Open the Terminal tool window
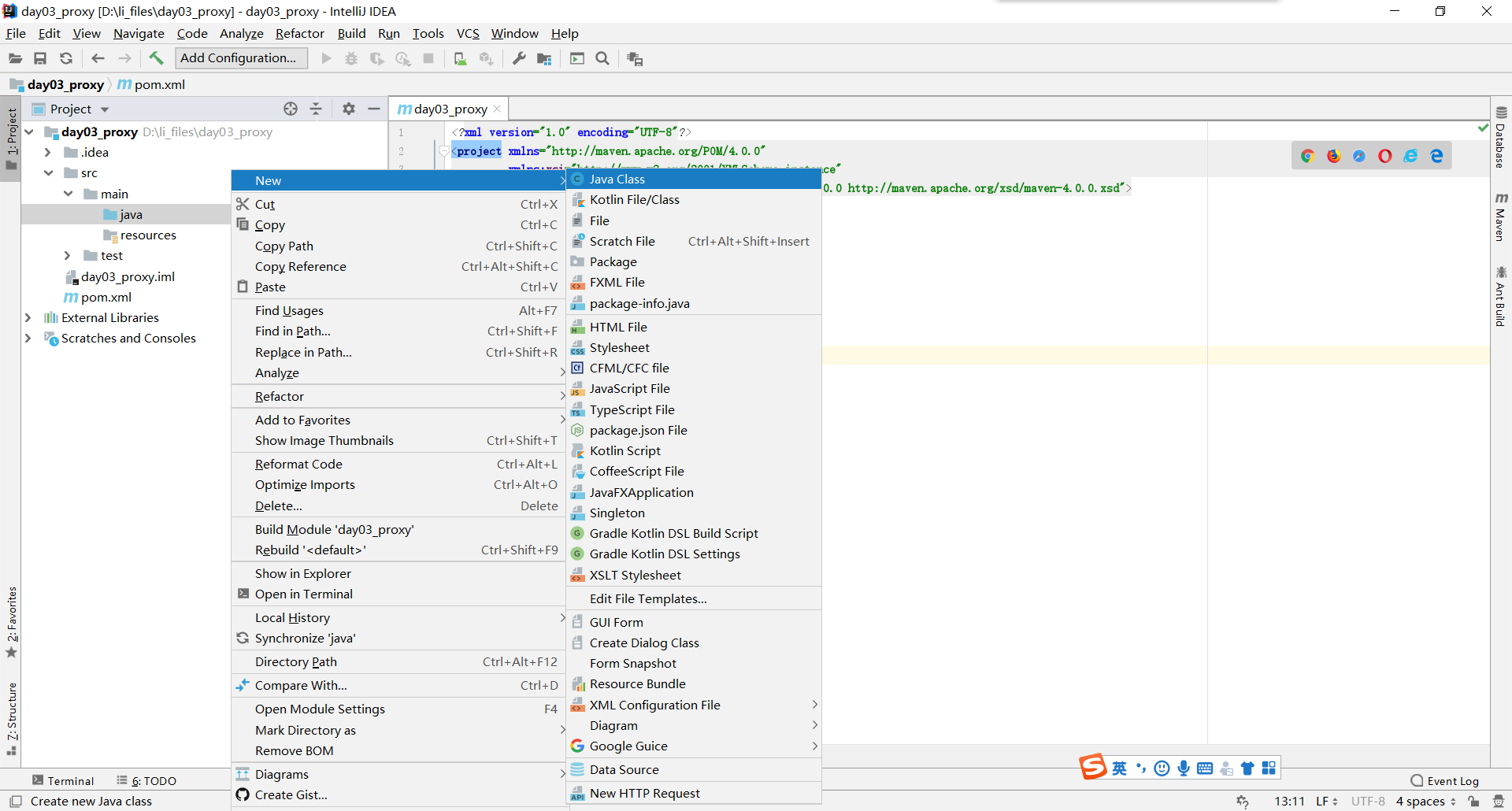The width and height of the screenshot is (1512, 811). tap(63, 780)
